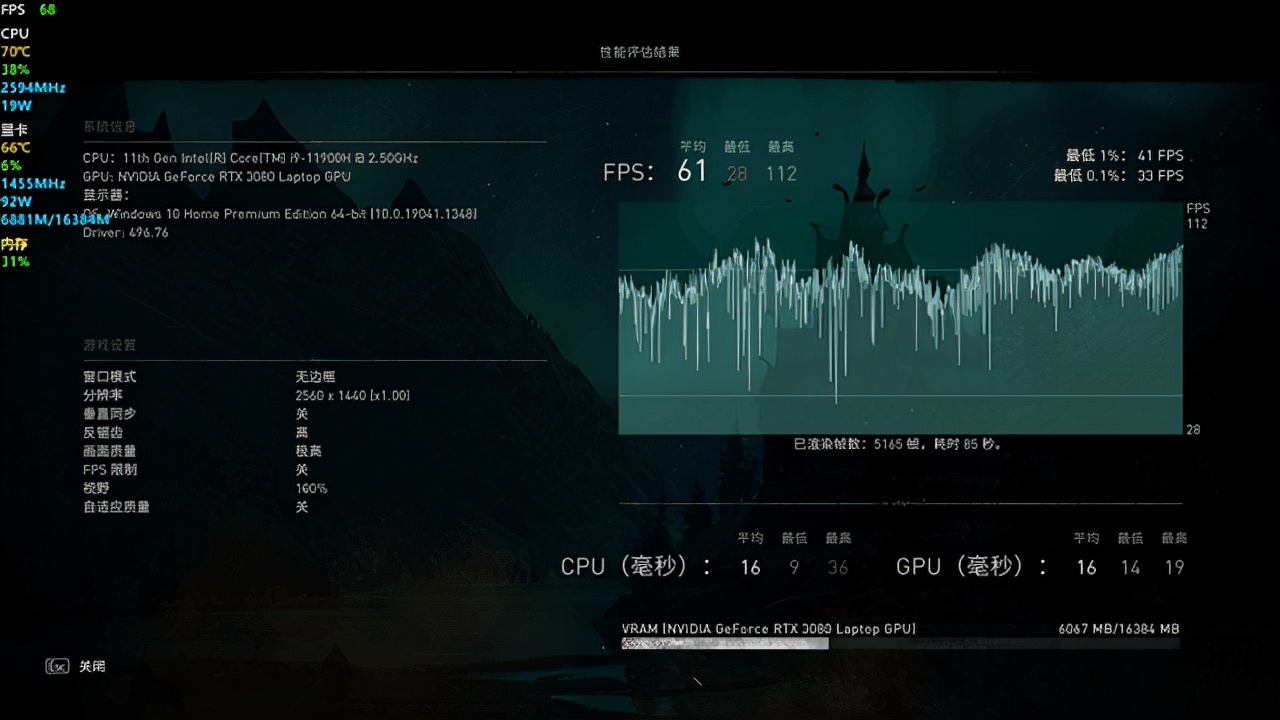This screenshot has height=720, width=1280.
Task: Click the graphics card temperature 66℃
Action: pos(16,148)
